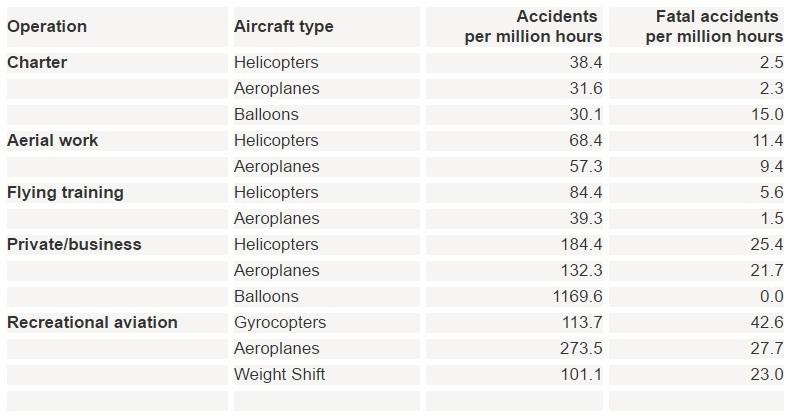Click the 38.4 accidents cell
The image size is (792, 417).
585,62
